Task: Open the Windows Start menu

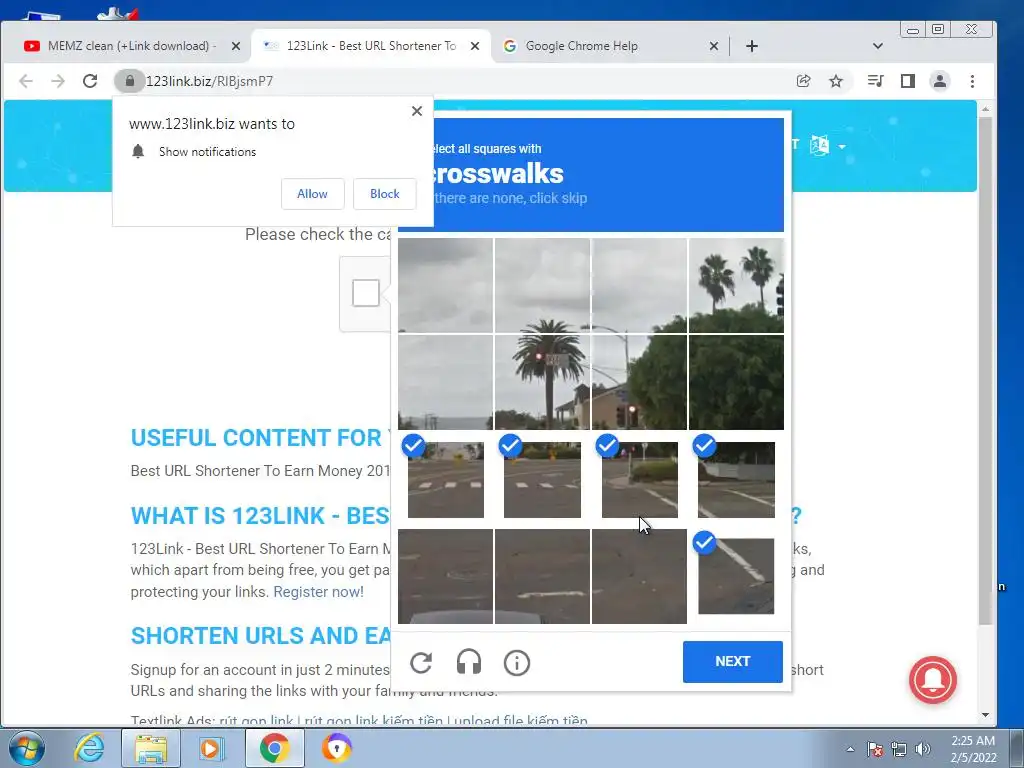Action: (26, 748)
